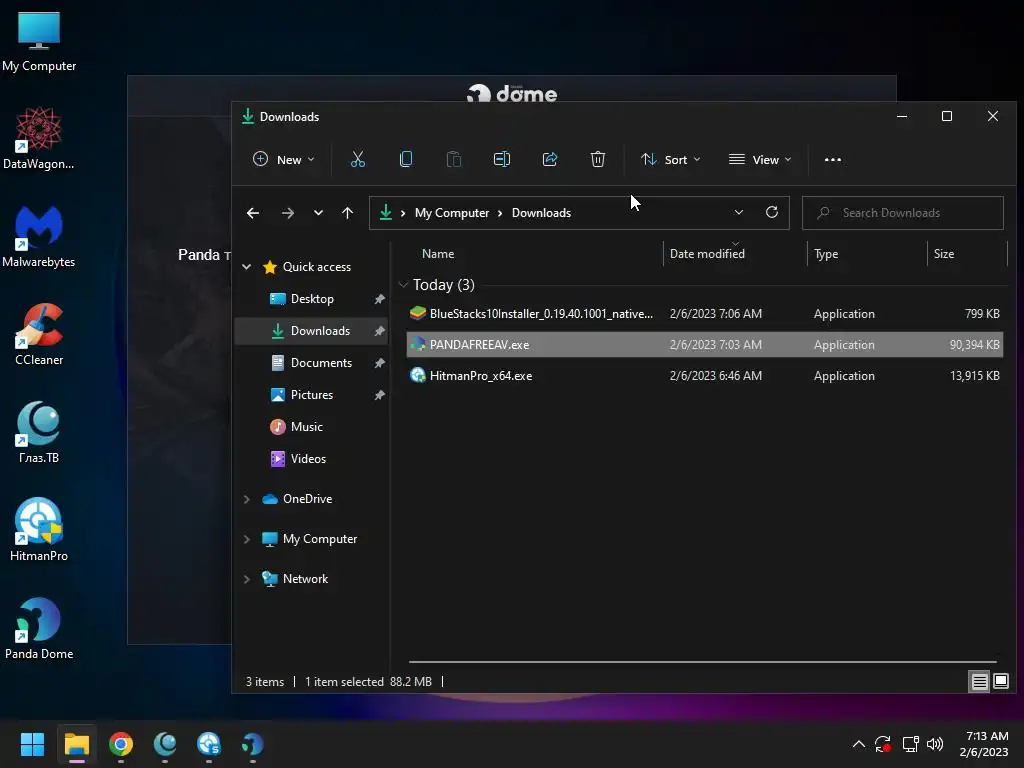This screenshot has width=1024, height=768.
Task: Collapse the Today group
Action: (404, 285)
